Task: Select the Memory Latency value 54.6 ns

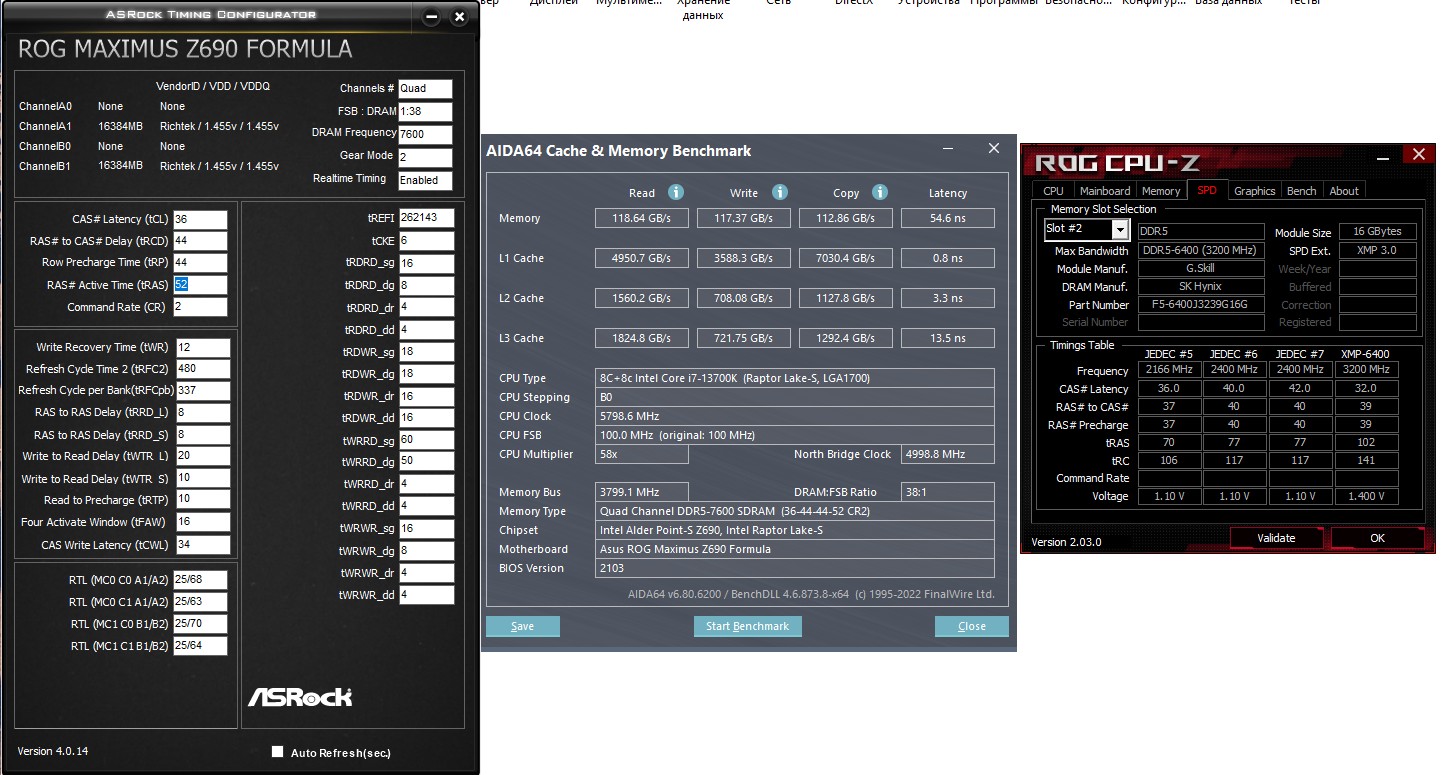Action: tap(948, 218)
